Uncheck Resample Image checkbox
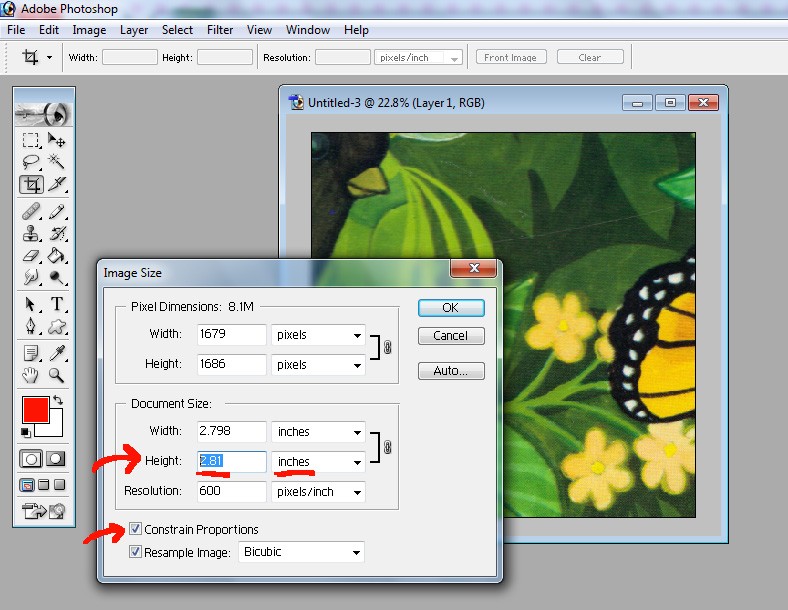 pyautogui.click(x=135, y=552)
